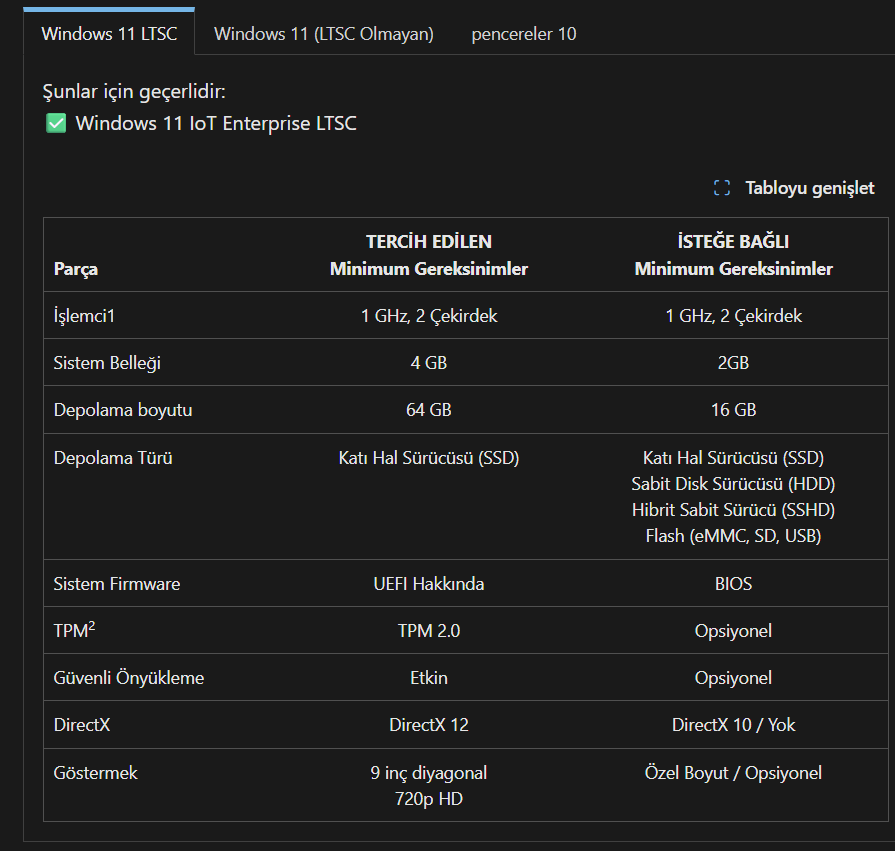Click Sabit Disk Sürücüsü (HDD) text
895x851 pixels.
(733, 484)
